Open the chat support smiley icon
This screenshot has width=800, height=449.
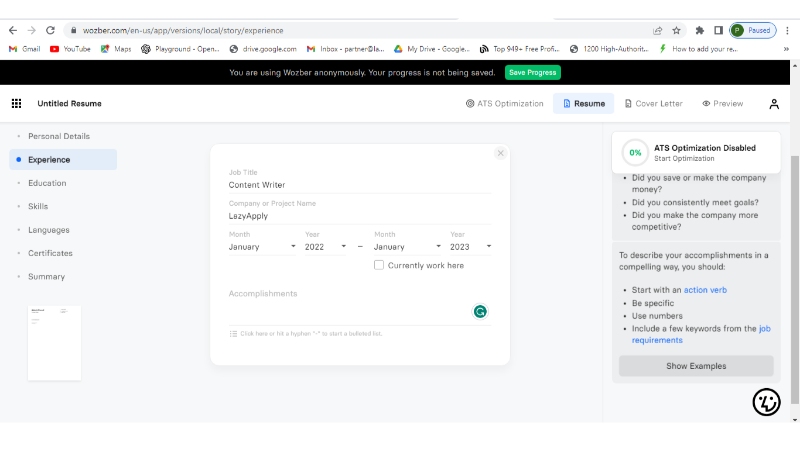[766, 401]
